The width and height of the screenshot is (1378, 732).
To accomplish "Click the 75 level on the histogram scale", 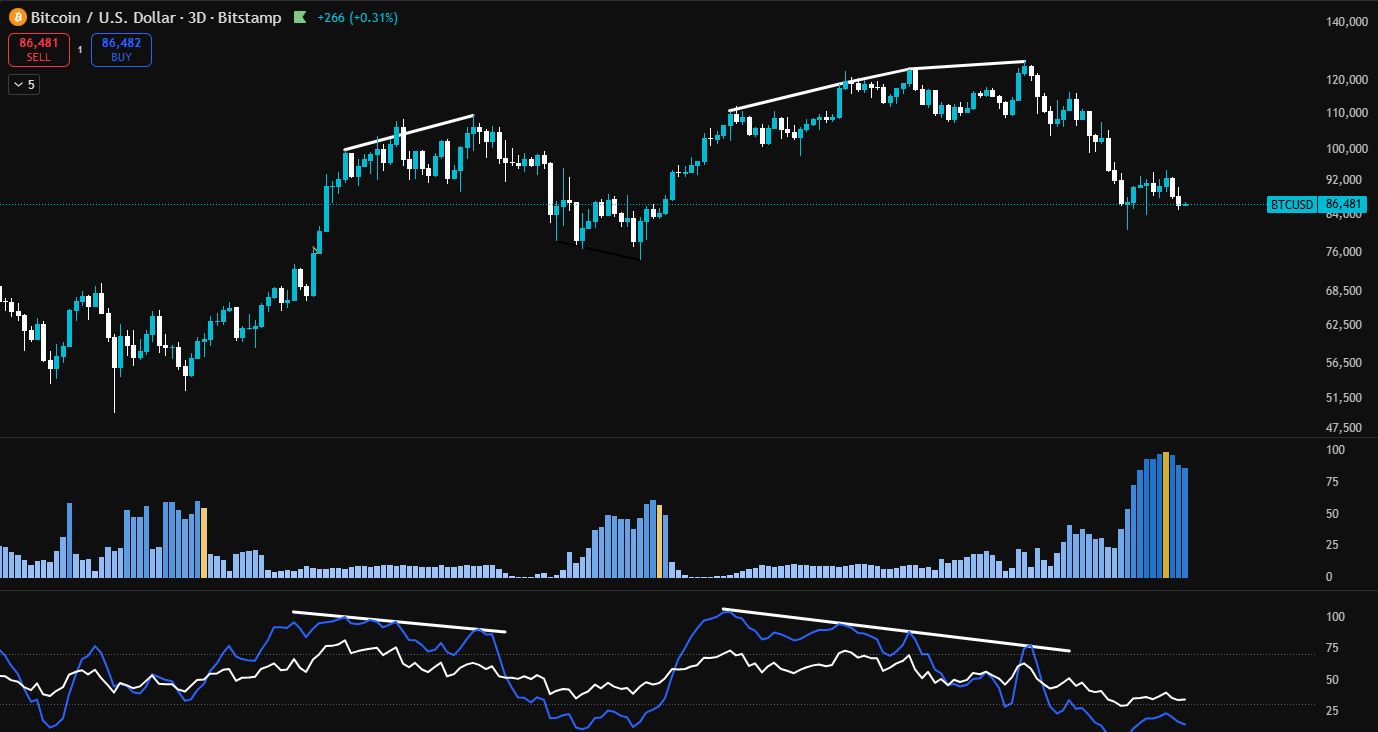I will click(1331, 482).
